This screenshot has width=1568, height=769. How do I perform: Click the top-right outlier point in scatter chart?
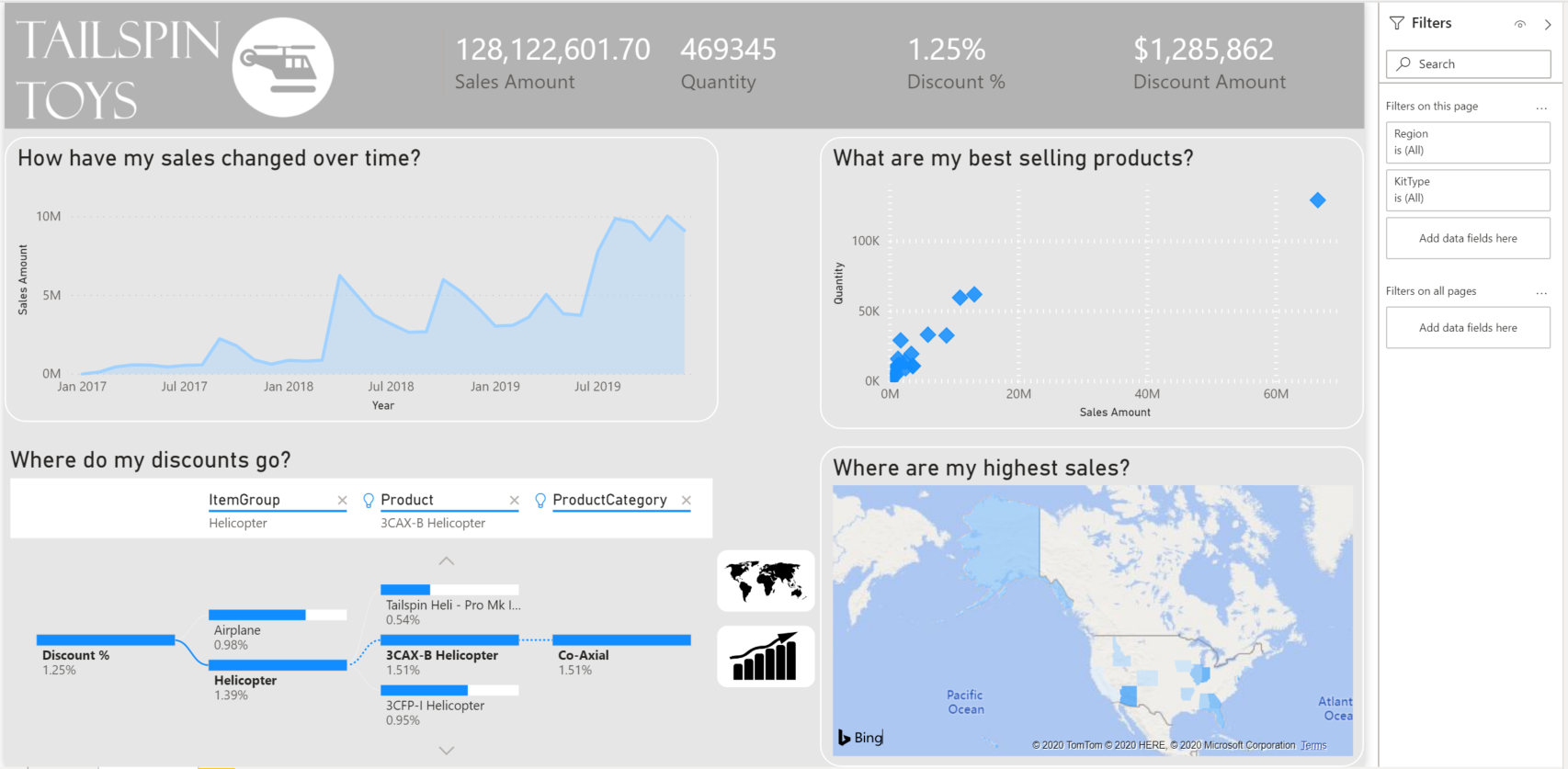coord(1317,200)
